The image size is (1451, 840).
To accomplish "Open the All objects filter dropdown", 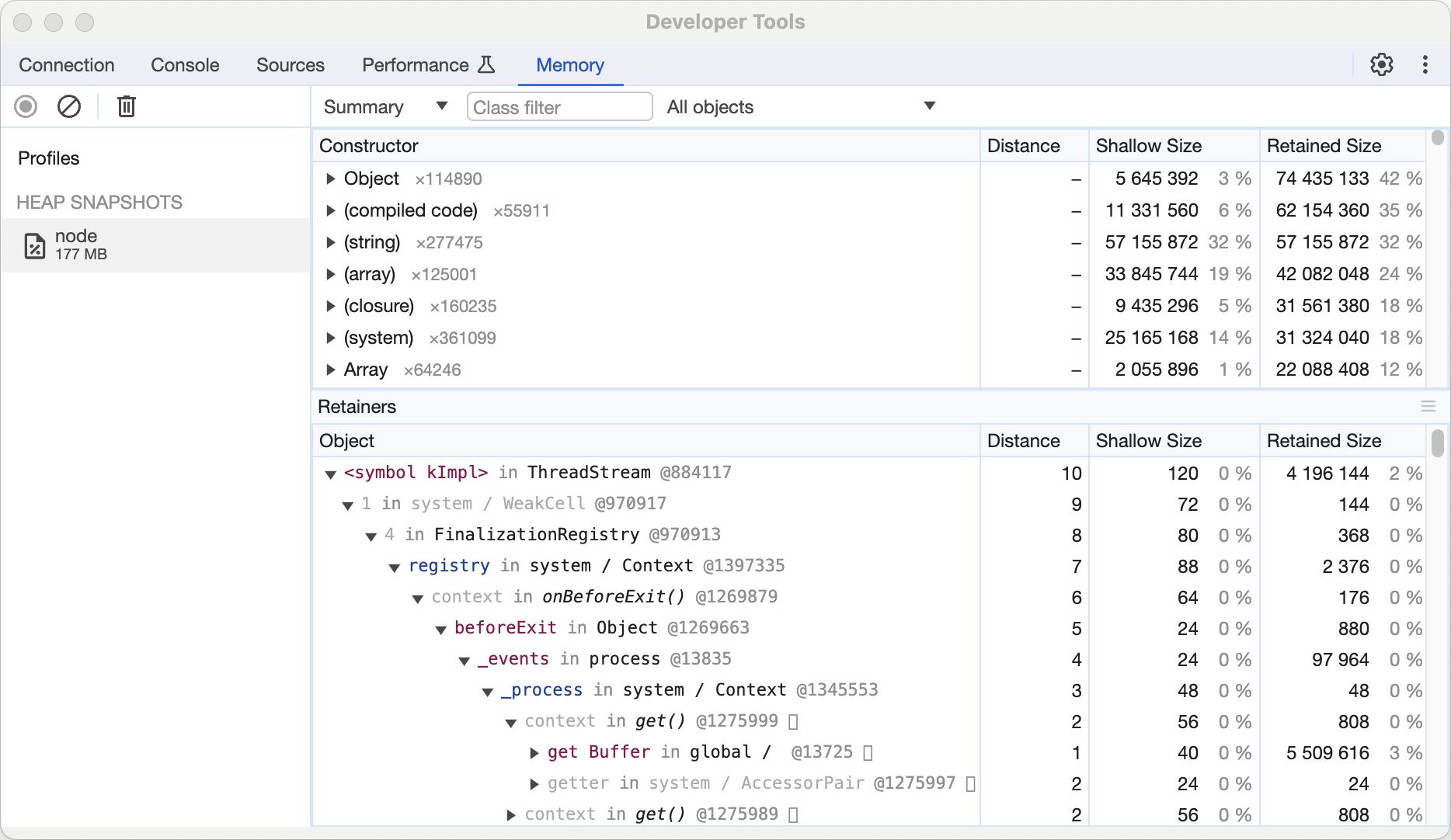I will [x=801, y=107].
